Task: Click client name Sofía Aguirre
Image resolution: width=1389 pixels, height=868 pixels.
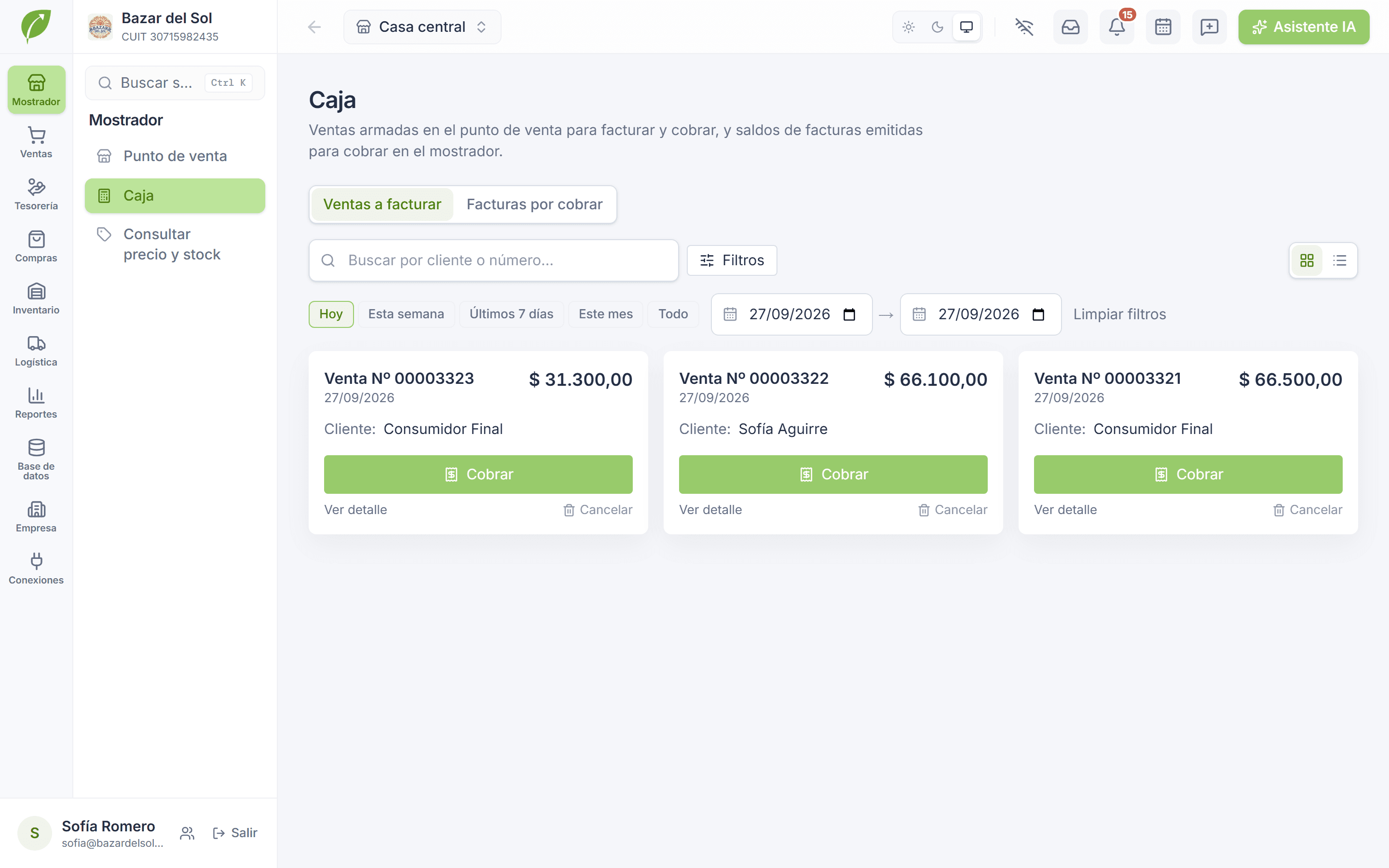Action: point(783,429)
